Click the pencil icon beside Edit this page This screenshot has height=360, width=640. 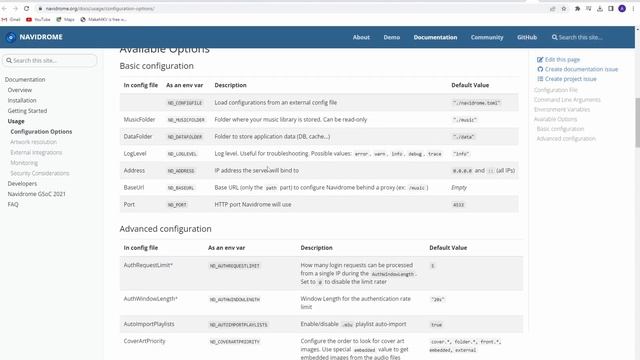540,60
